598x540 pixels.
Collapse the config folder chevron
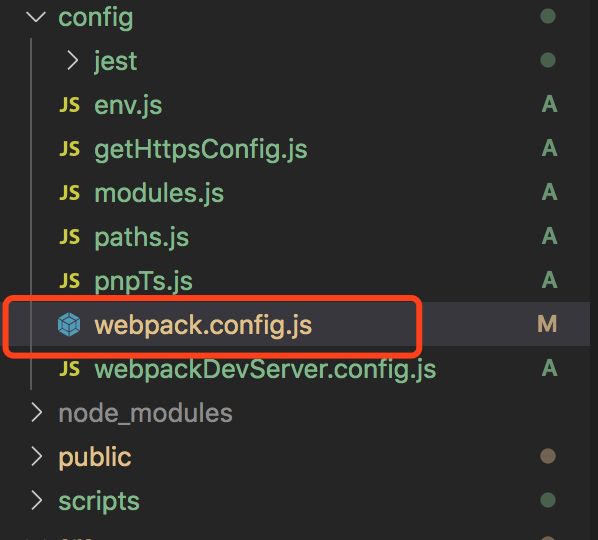[x=36, y=17]
